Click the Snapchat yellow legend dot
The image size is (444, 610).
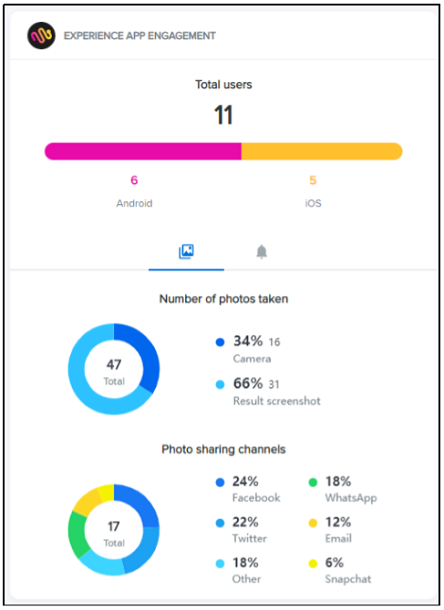pos(313,563)
